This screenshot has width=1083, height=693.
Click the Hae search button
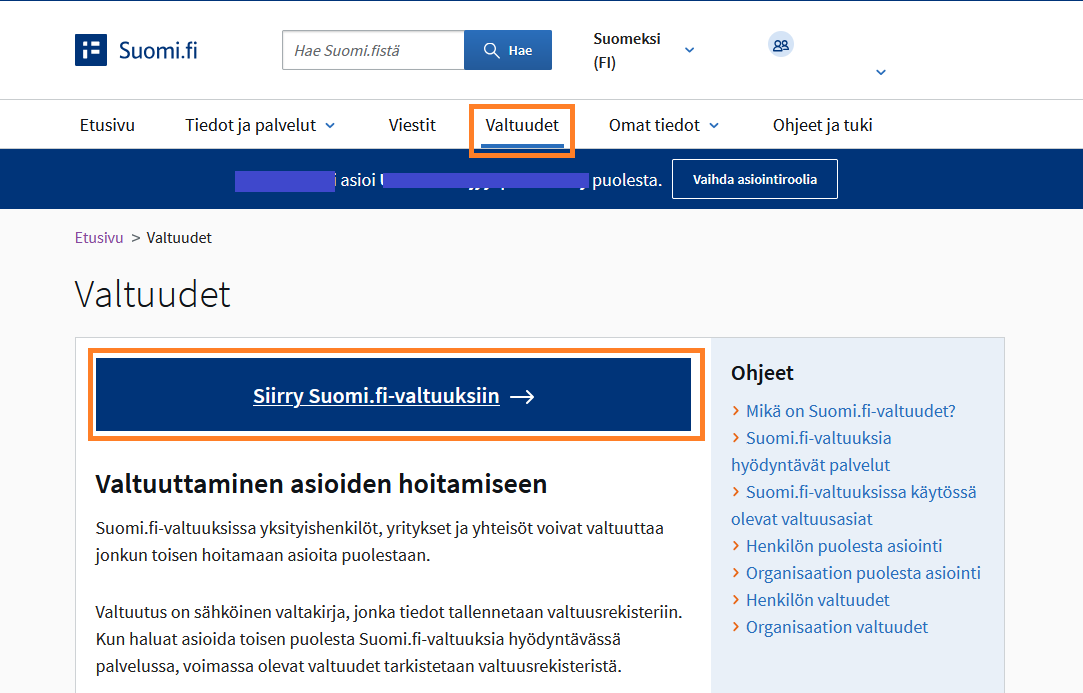(x=508, y=50)
